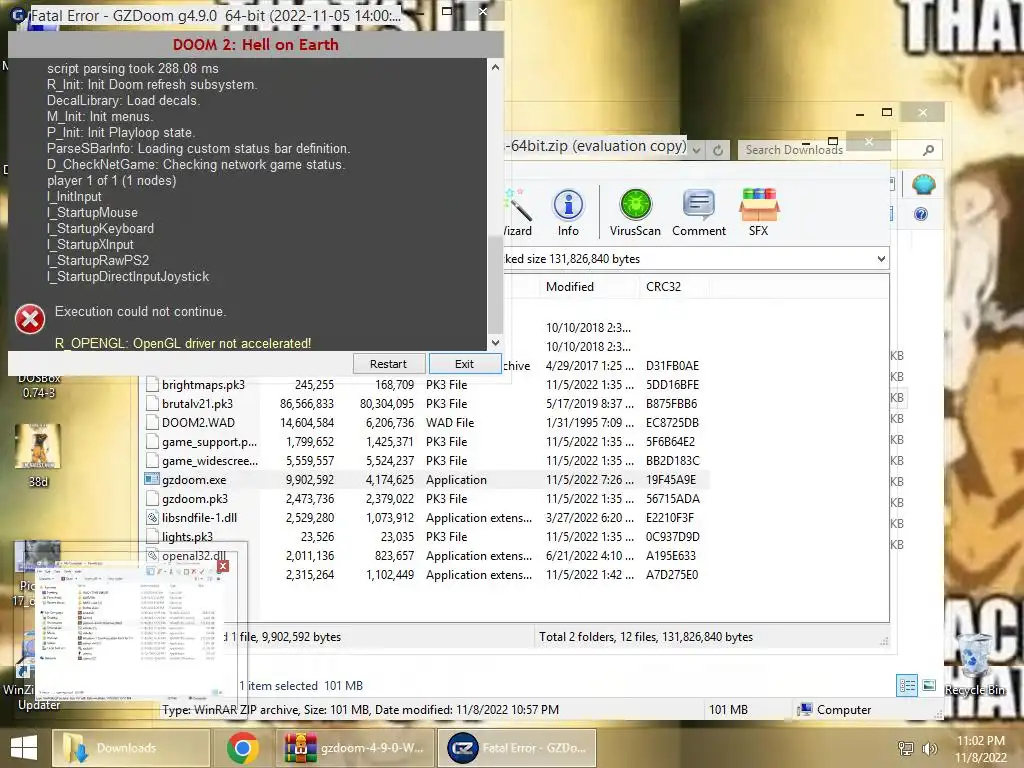Select libsndfile-1.dll file row
The height and width of the screenshot is (768, 1024).
[426, 517]
